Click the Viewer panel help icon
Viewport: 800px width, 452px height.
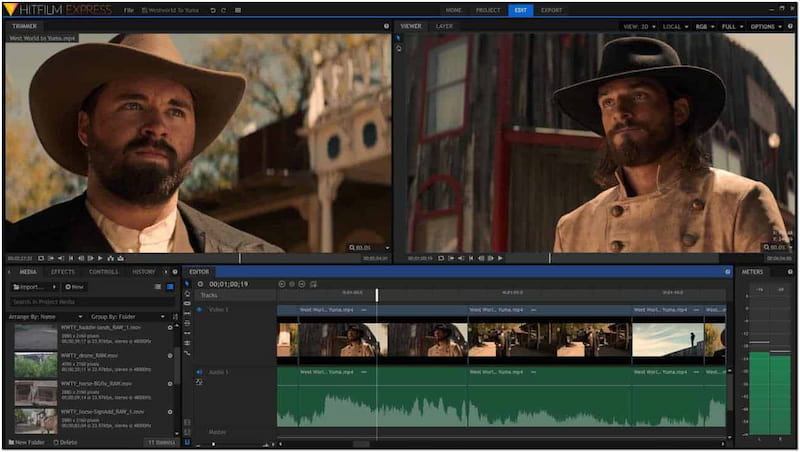pyautogui.click(x=790, y=26)
